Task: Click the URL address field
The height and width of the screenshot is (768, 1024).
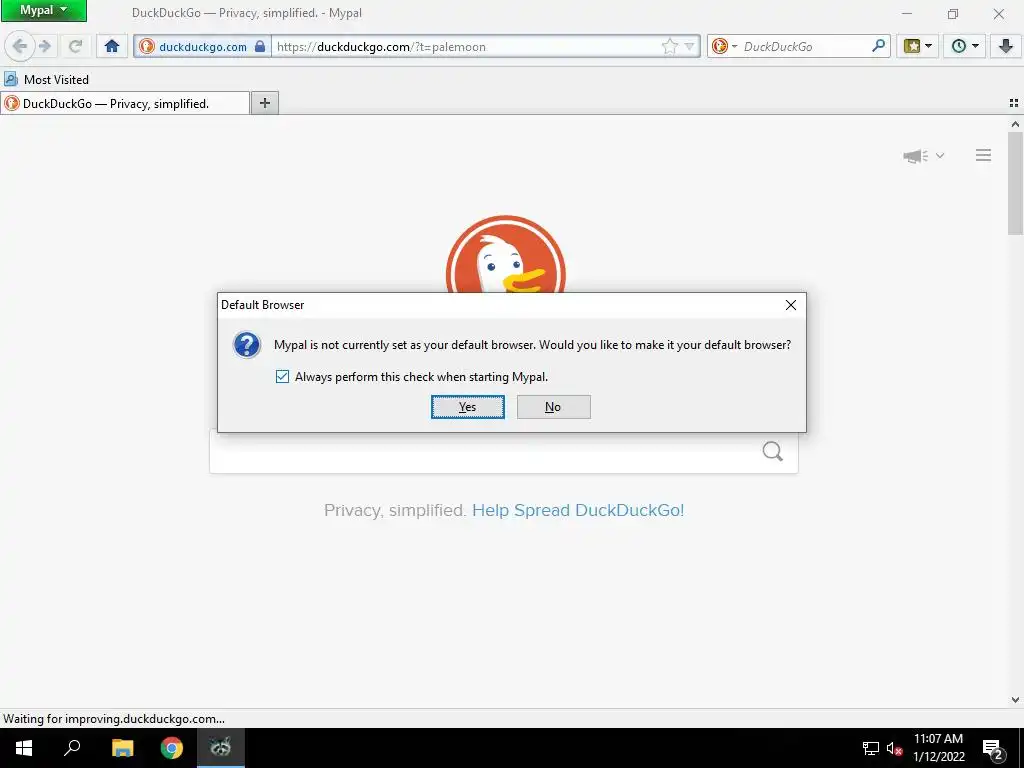Action: [x=466, y=46]
